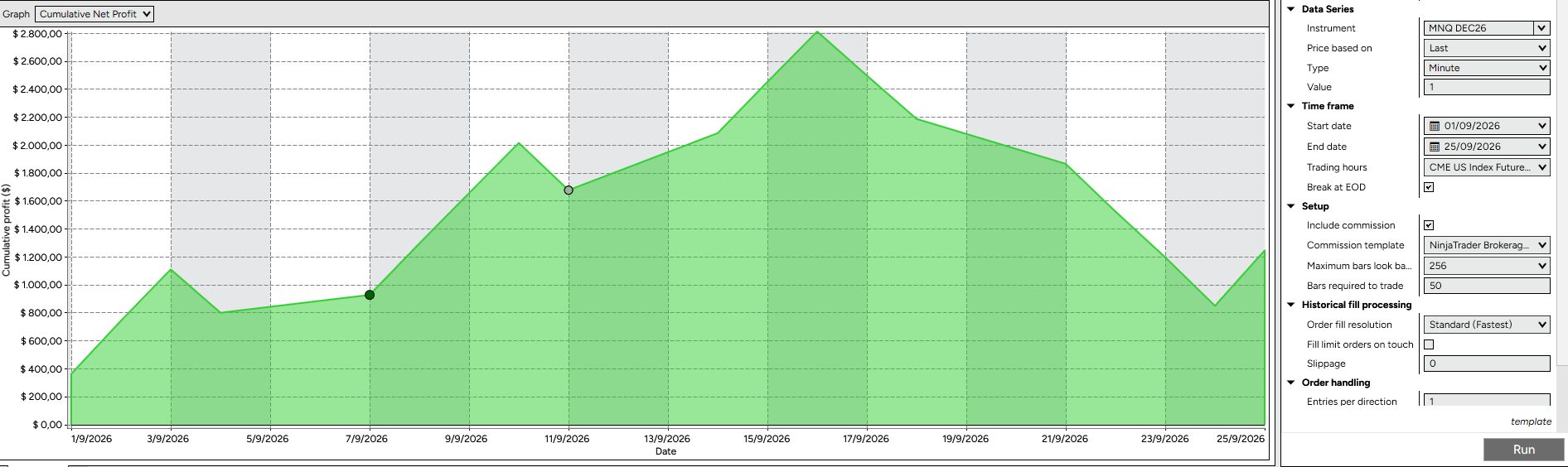Click the Bars required to trade field
The height and width of the screenshot is (467, 1568).
click(x=1487, y=286)
